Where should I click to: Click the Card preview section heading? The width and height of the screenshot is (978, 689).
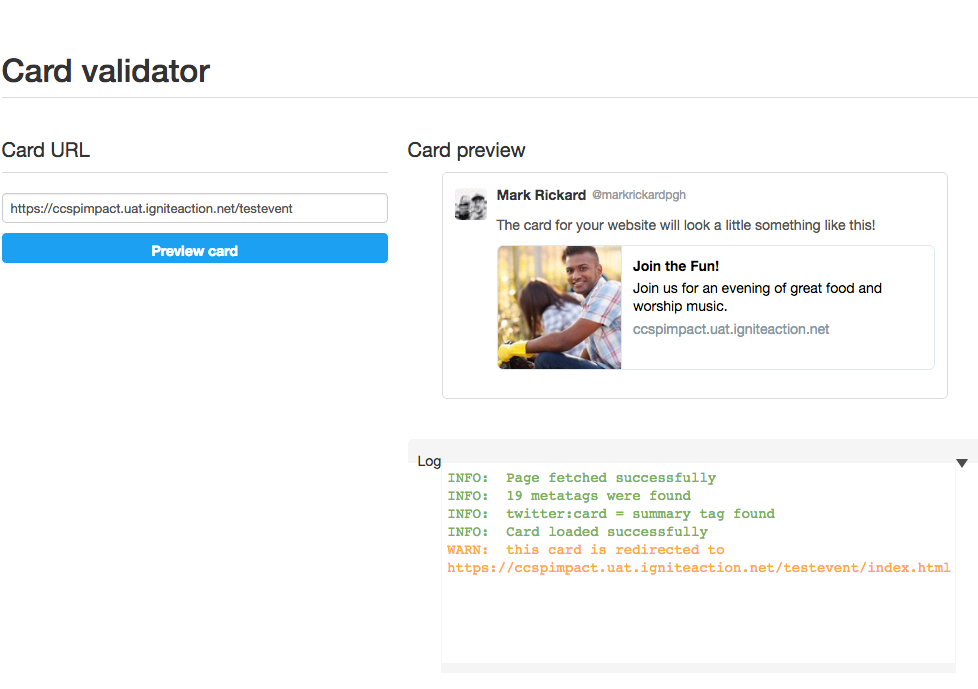pyautogui.click(x=466, y=150)
